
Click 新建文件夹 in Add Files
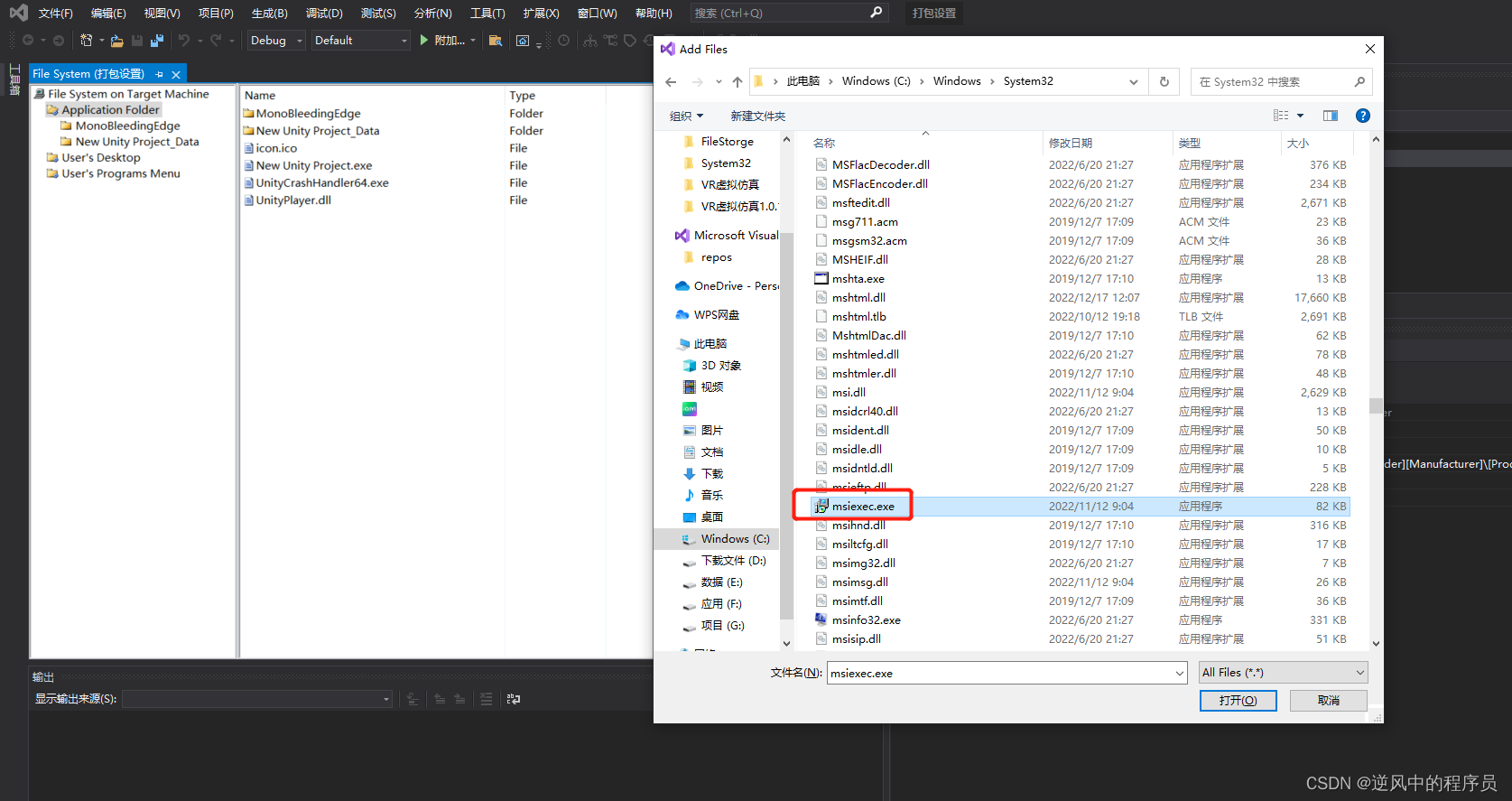[757, 116]
